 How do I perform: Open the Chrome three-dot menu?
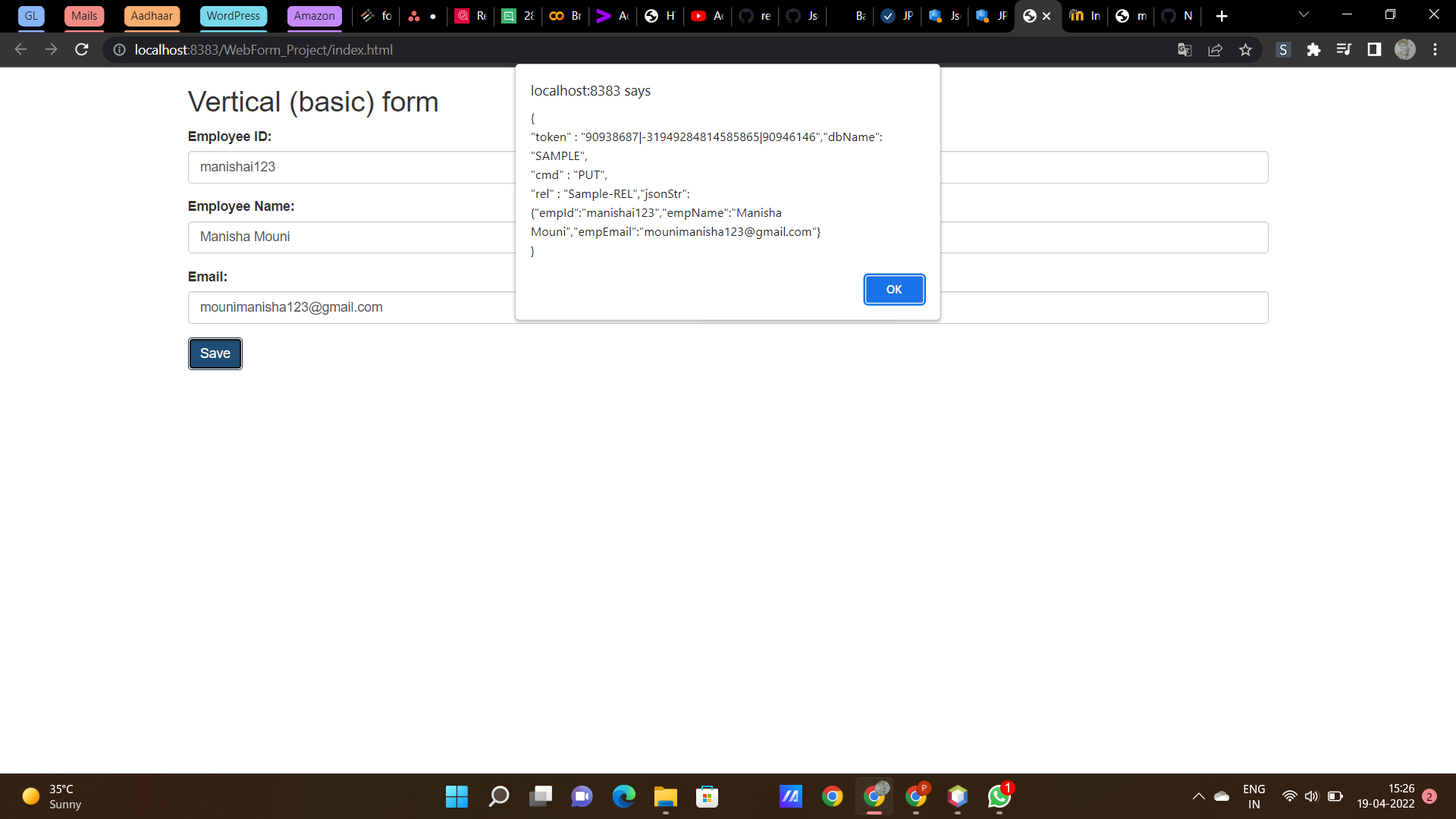(x=1435, y=49)
